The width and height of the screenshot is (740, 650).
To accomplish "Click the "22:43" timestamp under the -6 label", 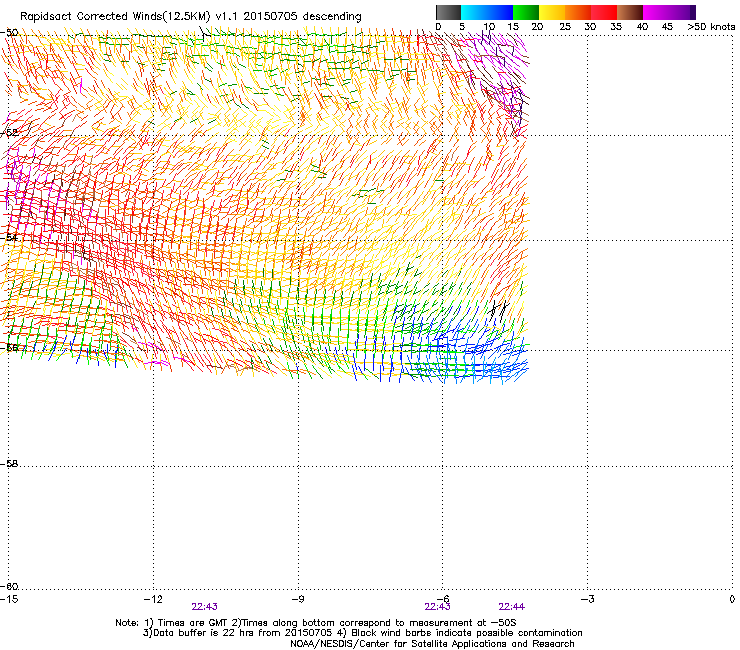I will pos(437,607).
